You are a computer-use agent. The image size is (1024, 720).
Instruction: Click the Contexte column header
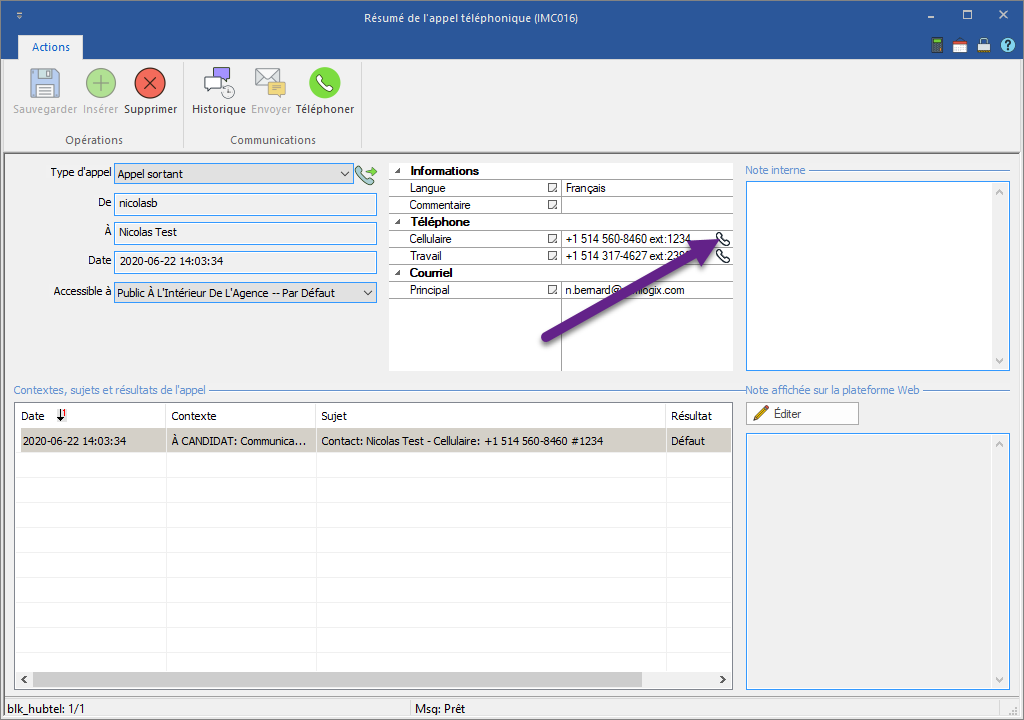pyautogui.click(x=240, y=416)
